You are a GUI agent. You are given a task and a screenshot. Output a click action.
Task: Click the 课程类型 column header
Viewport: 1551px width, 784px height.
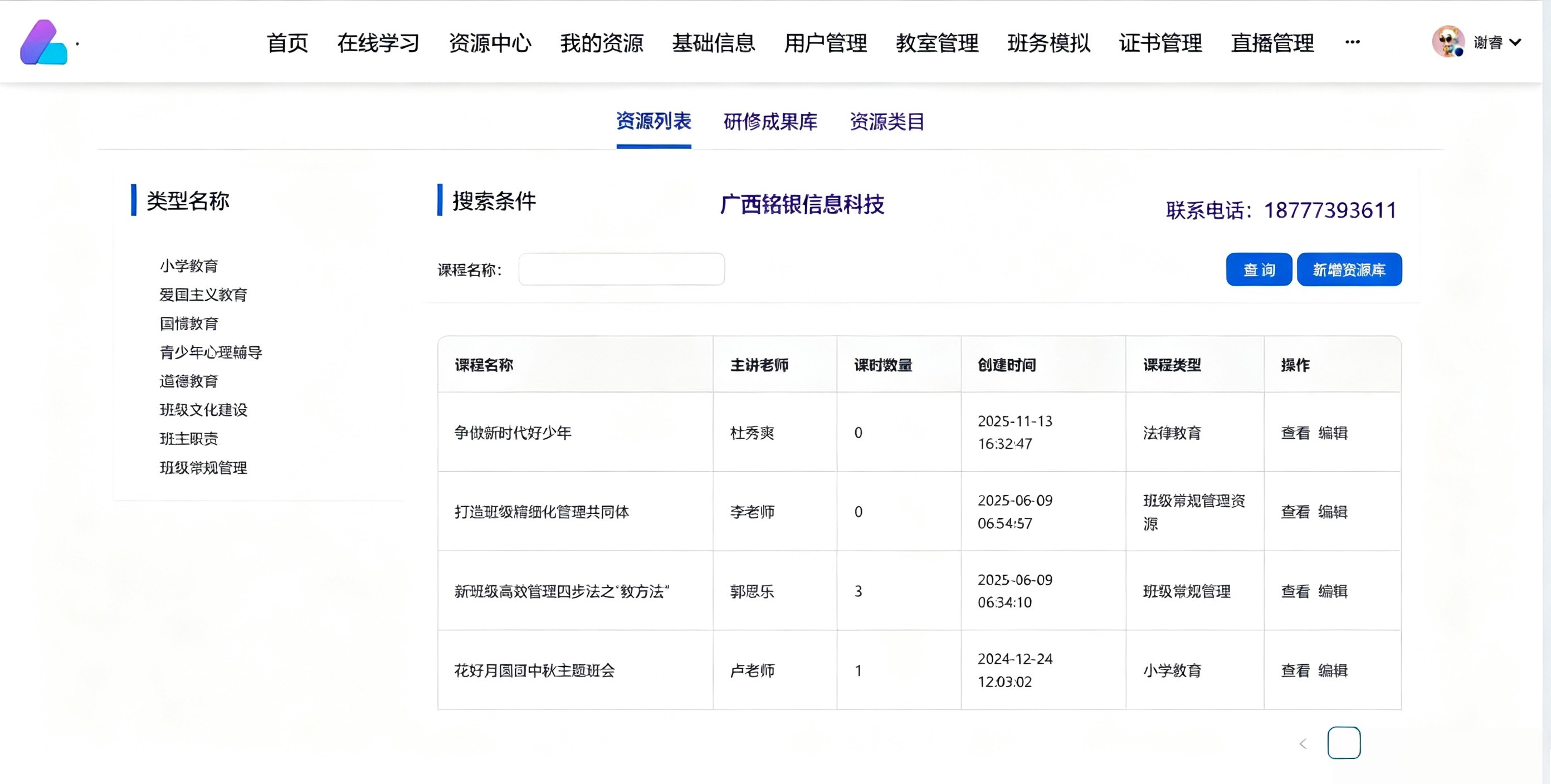[1172, 365]
